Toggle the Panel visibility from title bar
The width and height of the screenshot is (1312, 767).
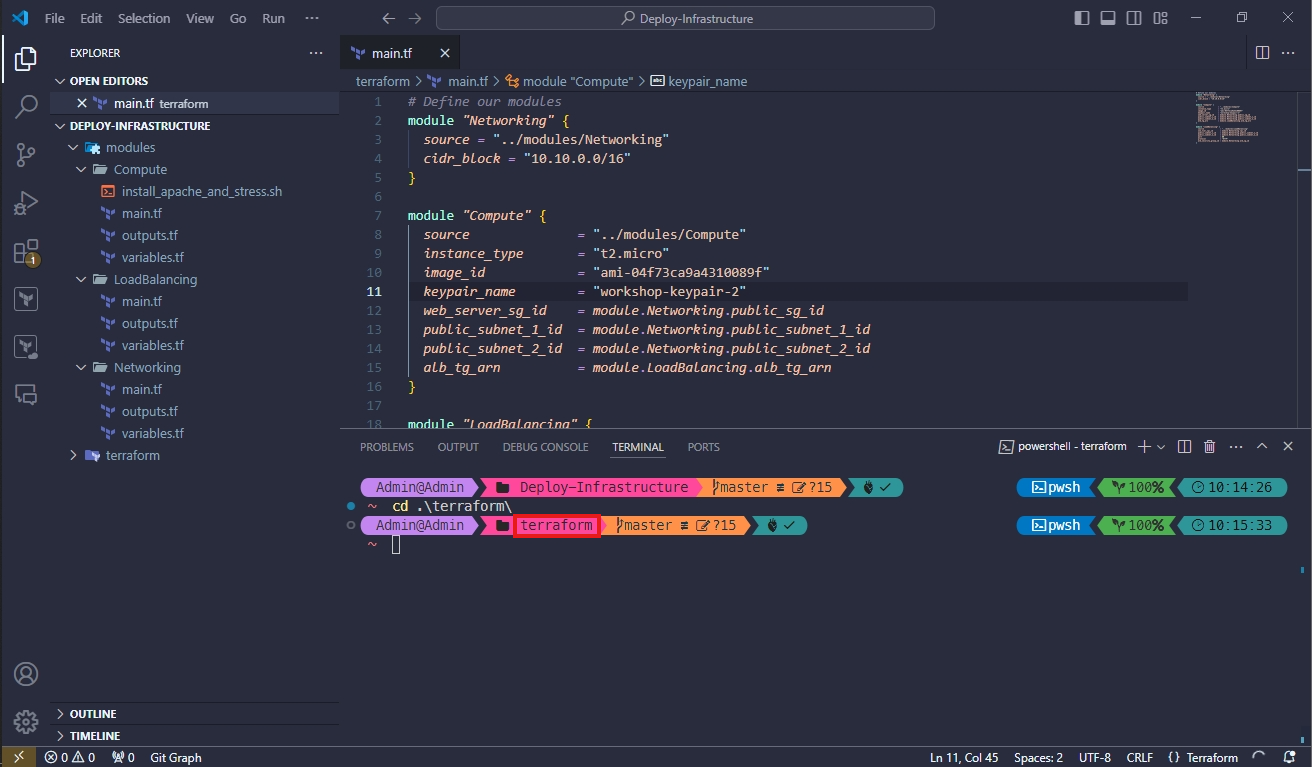click(1108, 18)
